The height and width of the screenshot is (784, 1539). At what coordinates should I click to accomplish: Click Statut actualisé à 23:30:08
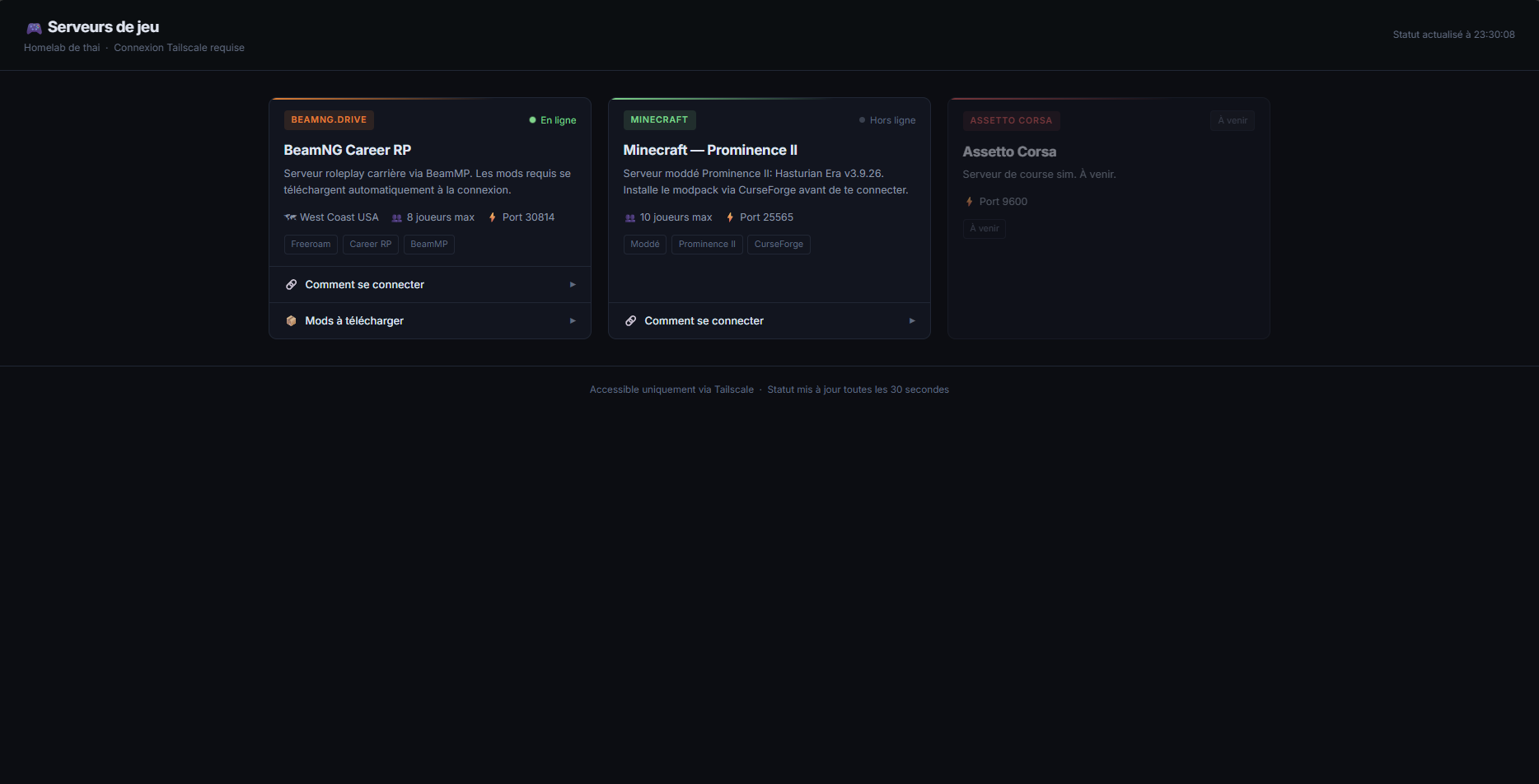click(x=1454, y=35)
